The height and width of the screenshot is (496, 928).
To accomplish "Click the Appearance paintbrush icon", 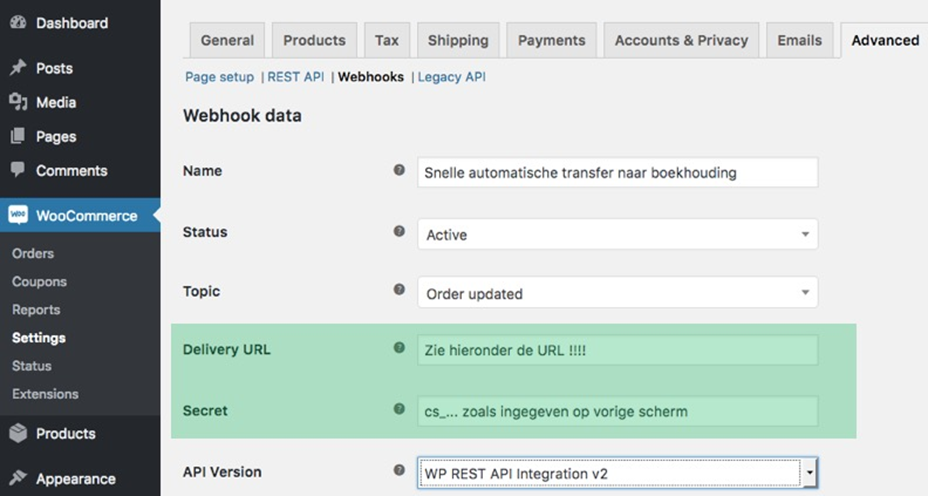I will 18,477.
